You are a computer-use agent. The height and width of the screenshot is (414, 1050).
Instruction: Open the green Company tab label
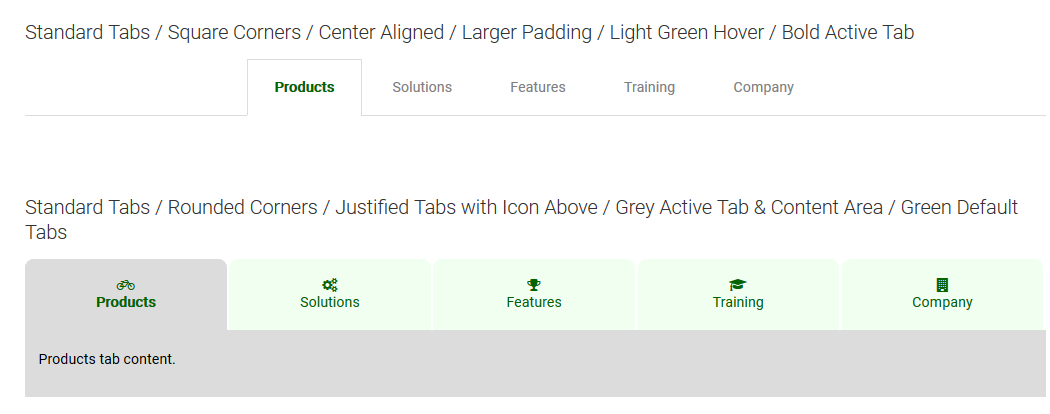(942, 302)
